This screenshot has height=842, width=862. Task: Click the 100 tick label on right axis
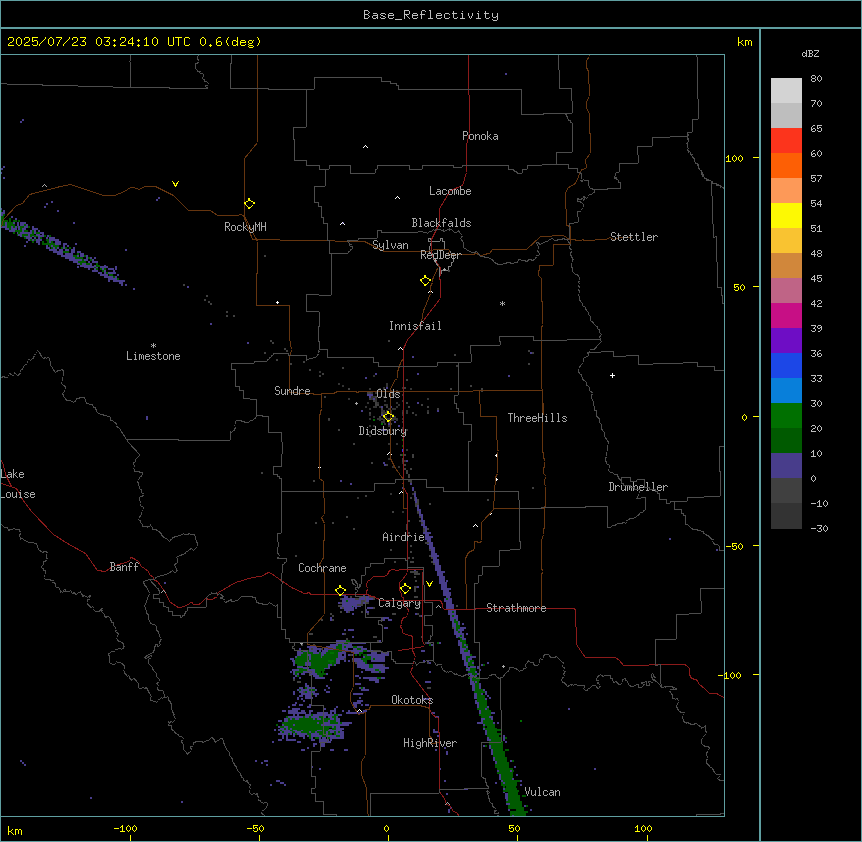(734, 158)
